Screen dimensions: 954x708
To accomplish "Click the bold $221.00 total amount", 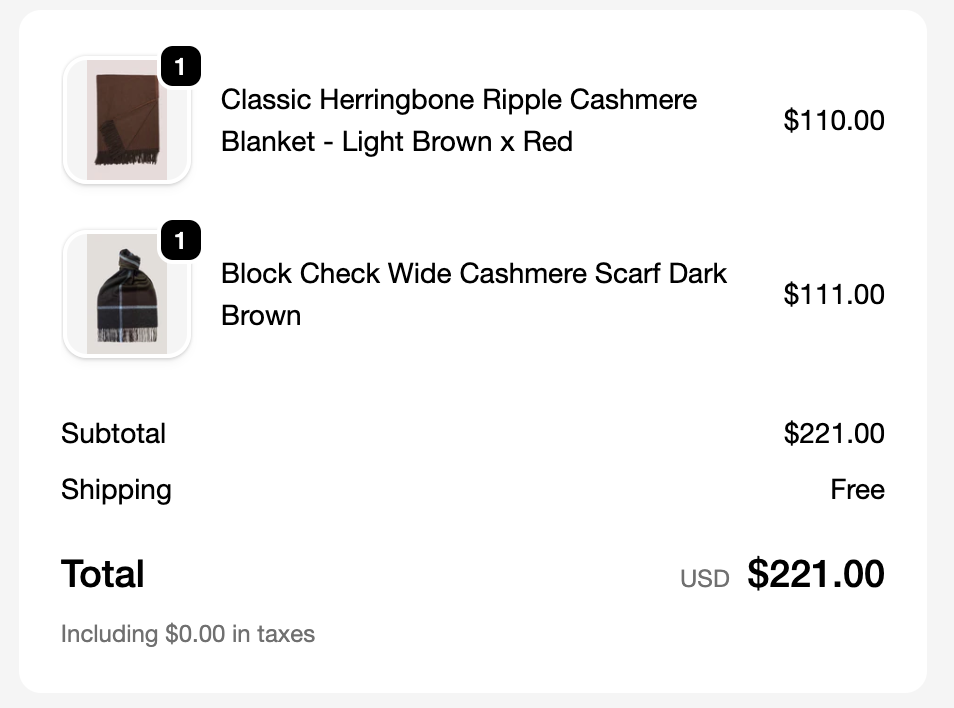I will pos(815,575).
